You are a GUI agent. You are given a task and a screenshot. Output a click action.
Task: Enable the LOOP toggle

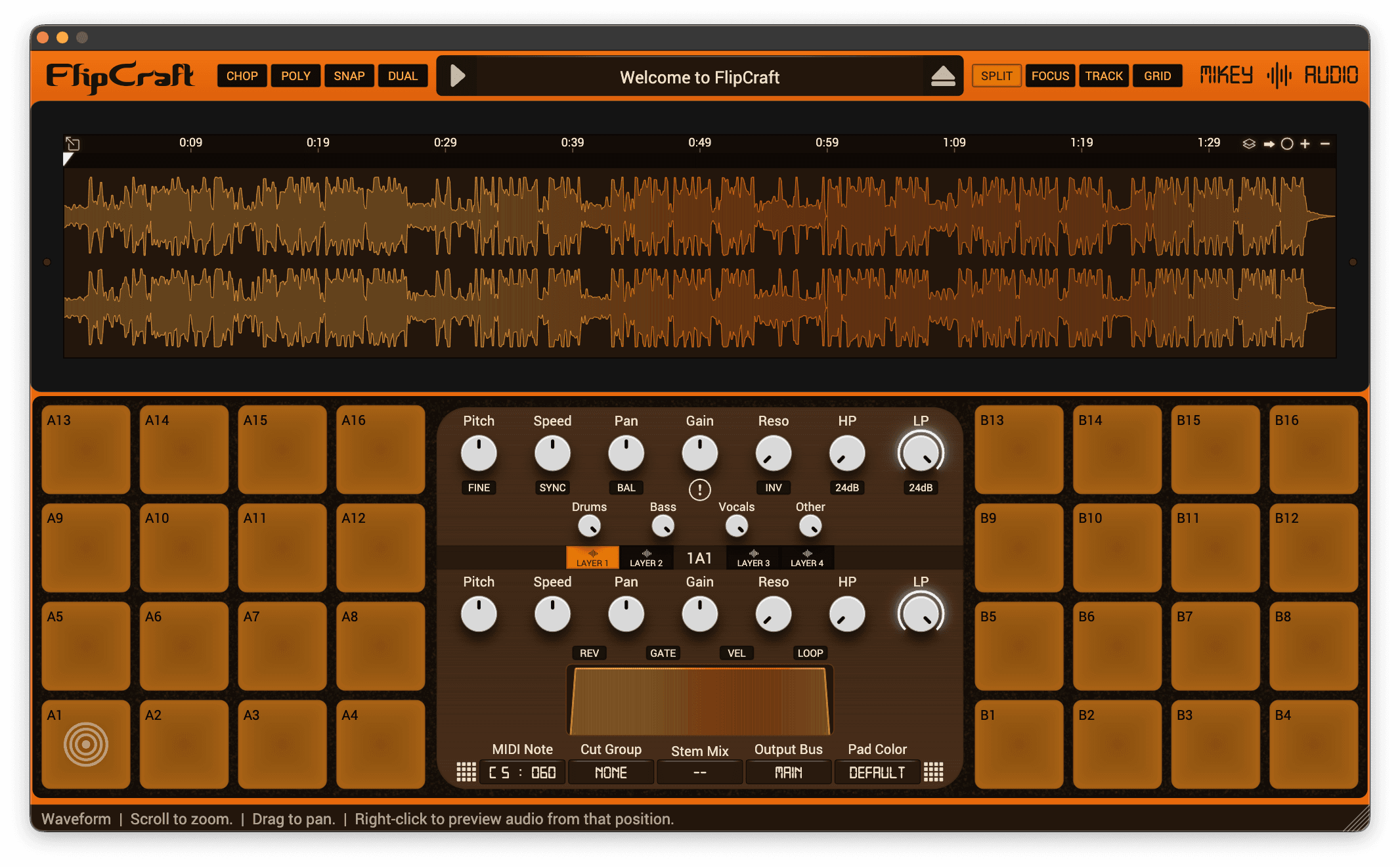(x=810, y=653)
